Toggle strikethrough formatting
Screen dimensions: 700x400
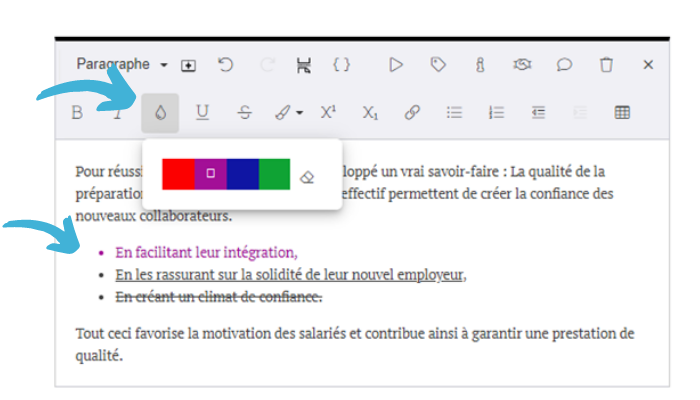[244, 113]
